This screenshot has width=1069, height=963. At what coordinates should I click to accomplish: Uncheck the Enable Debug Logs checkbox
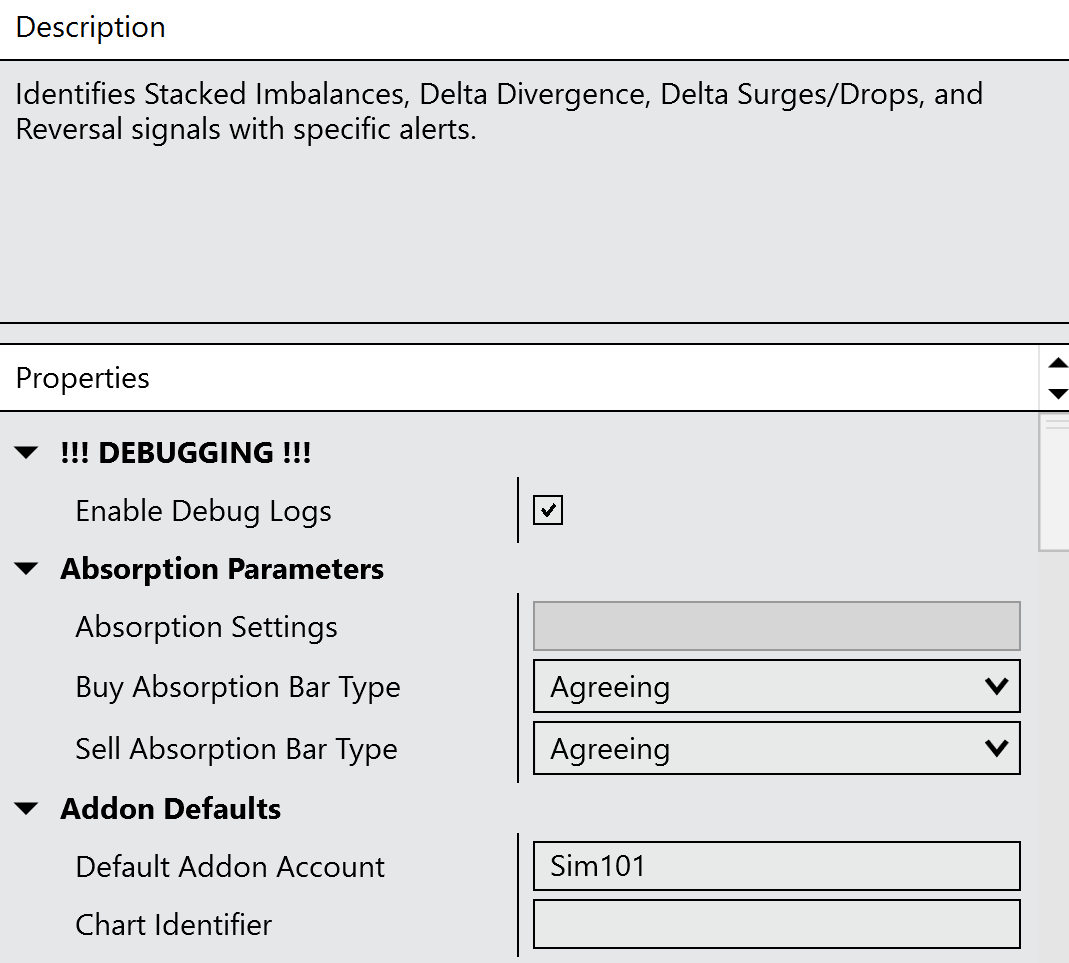pyautogui.click(x=548, y=511)
